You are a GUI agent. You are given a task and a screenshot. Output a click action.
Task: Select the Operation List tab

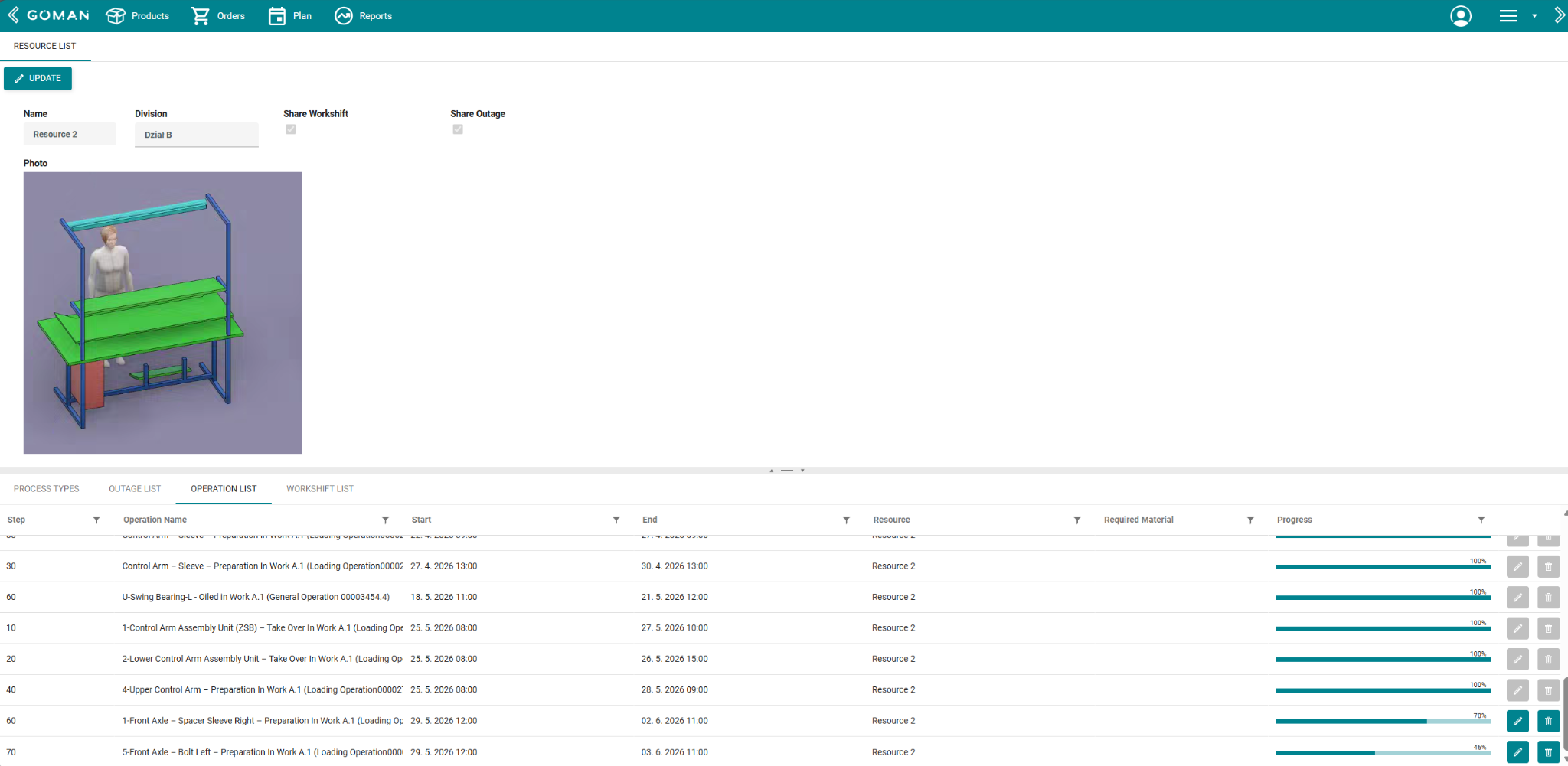[x=224, y=489]
